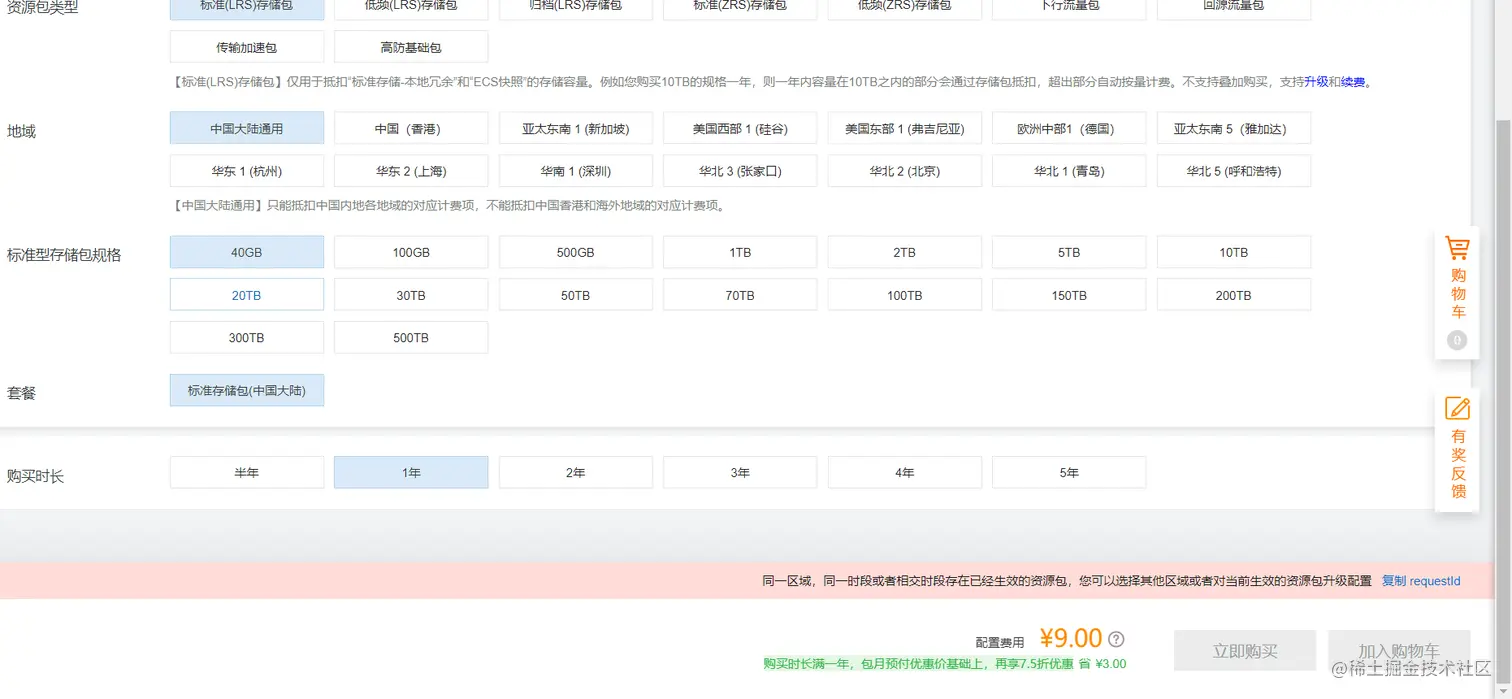Choose region 美国西部 1 (硅谷)

point(740,128)
